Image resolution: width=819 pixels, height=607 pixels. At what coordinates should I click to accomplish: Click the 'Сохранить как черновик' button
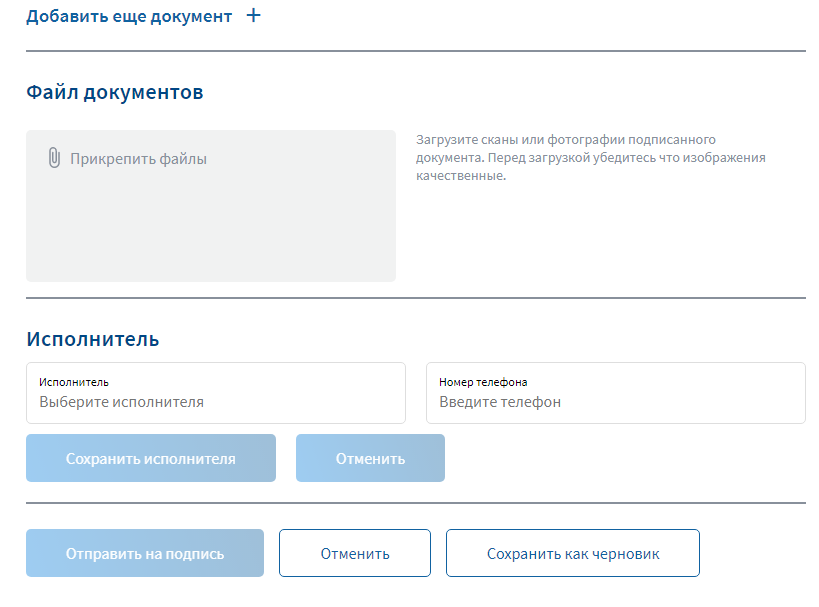572,553
